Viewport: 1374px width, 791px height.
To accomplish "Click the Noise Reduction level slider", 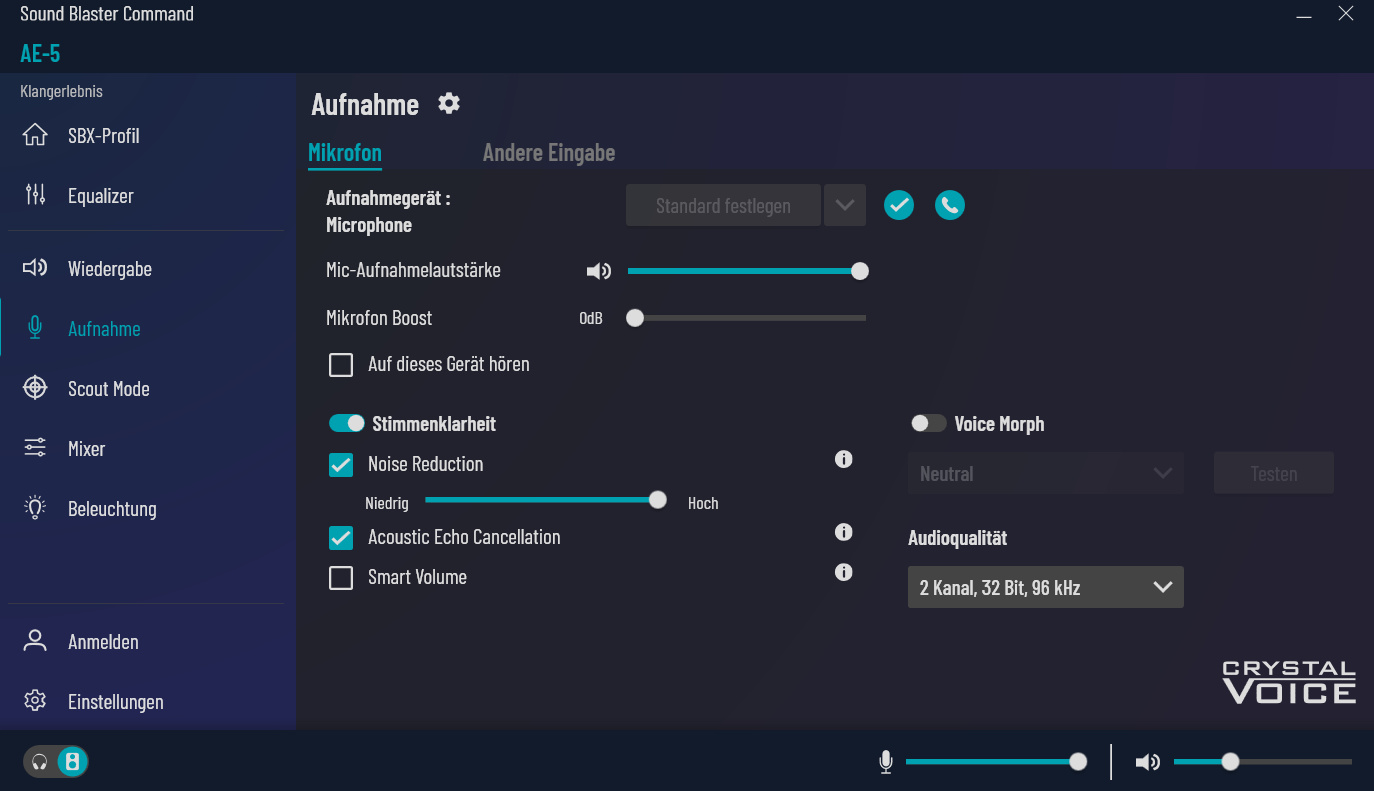I will point(546,500).
